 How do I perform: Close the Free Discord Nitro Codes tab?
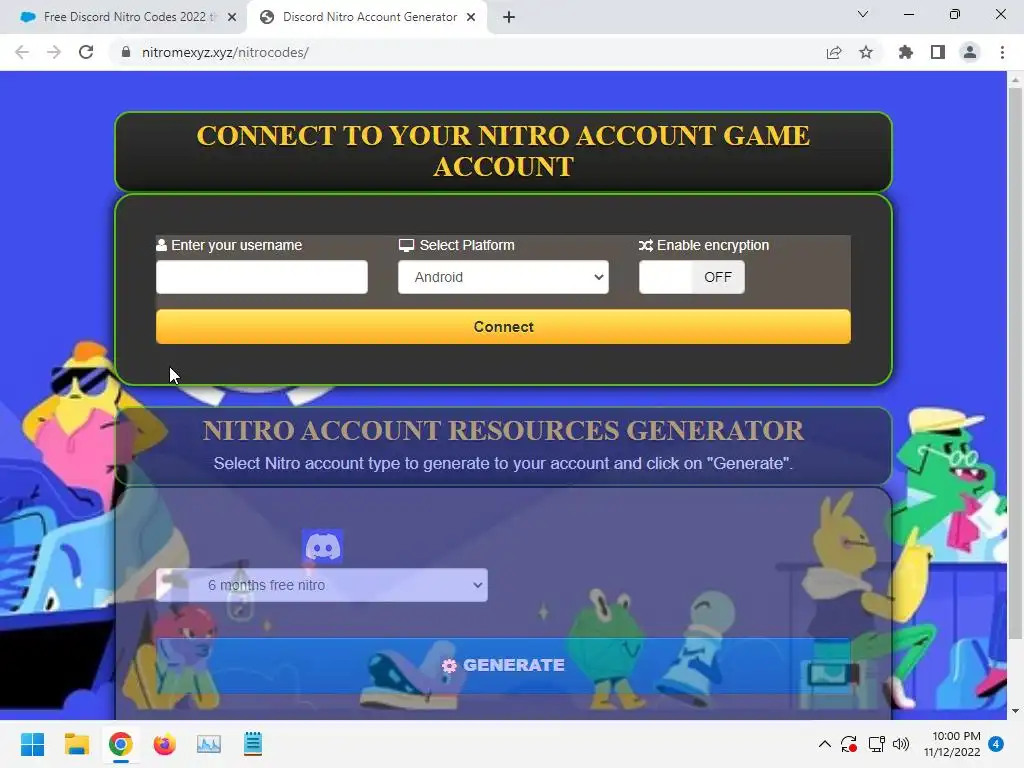[232, 17]
